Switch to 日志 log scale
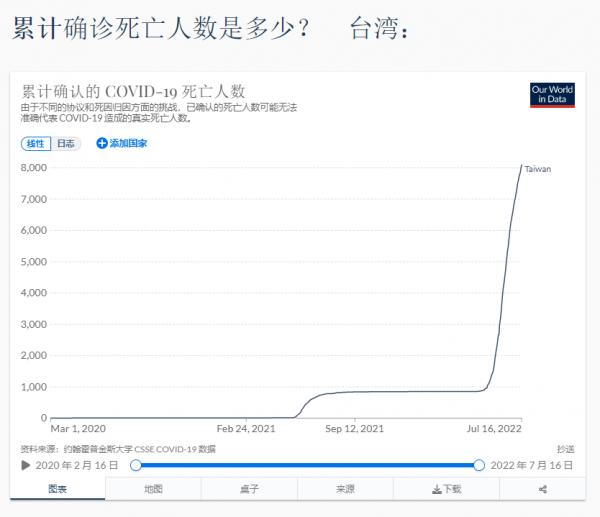600x517 pixels. [x=66, y=143]
